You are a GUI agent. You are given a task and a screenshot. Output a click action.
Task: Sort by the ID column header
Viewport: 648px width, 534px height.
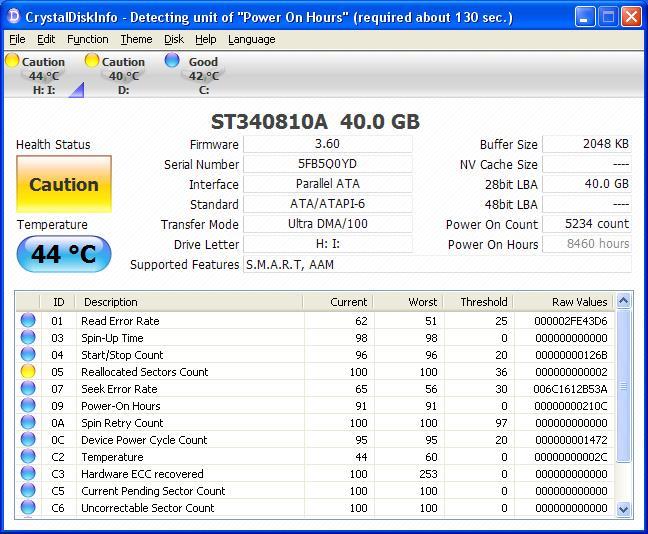point(58,302)
